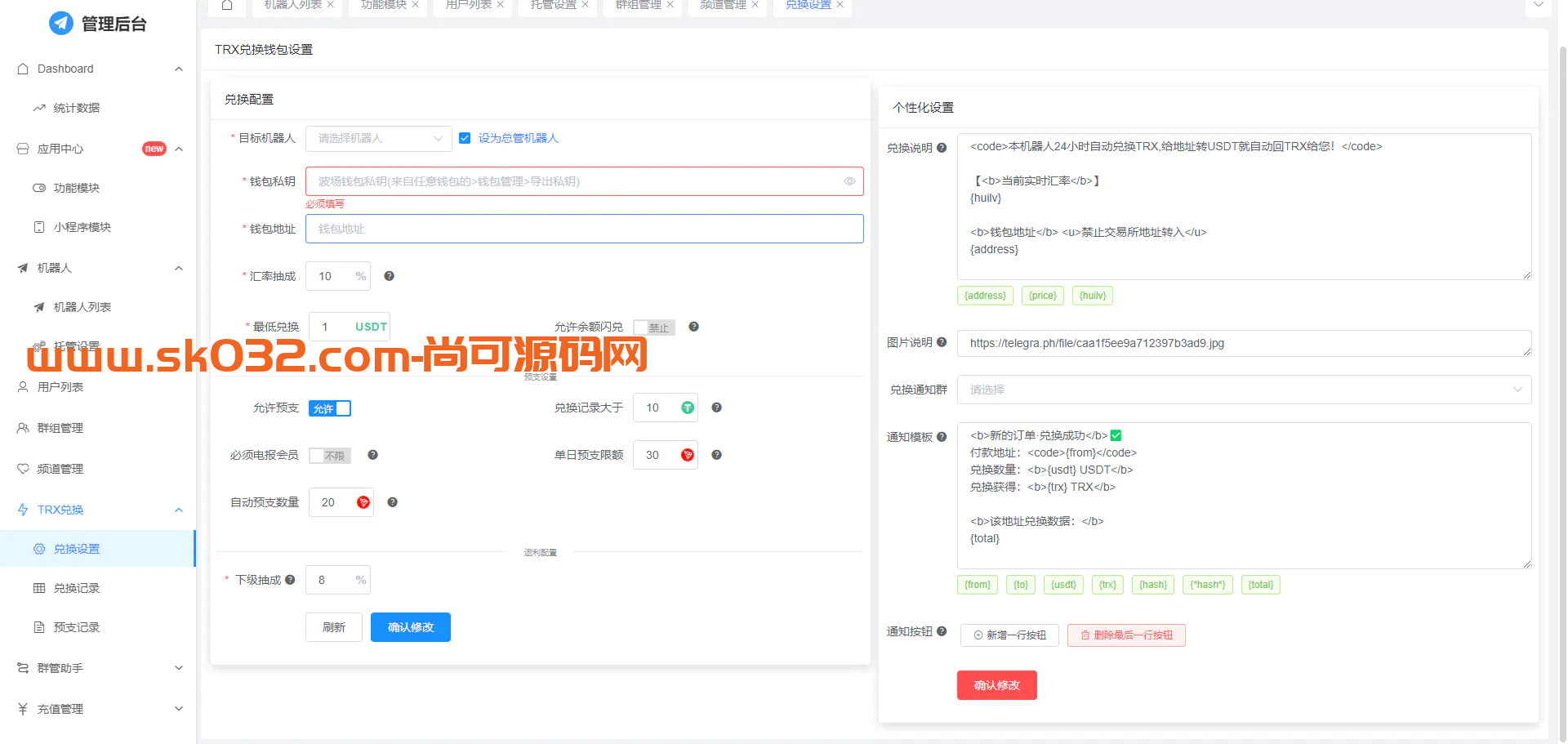Viewport: 1568px width, 744px height.
Task: Switch to the 用户列表 tab
Action: pyautogui.click(x=469, y=5)
